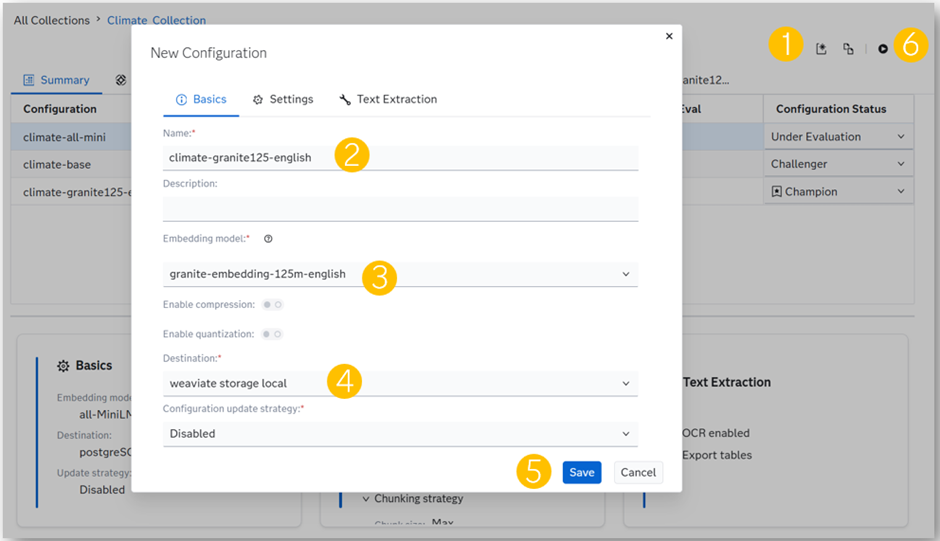The height and width of the screenshot is (541, 940).
Task: Click the Description input field
Action: coord(399,208)
